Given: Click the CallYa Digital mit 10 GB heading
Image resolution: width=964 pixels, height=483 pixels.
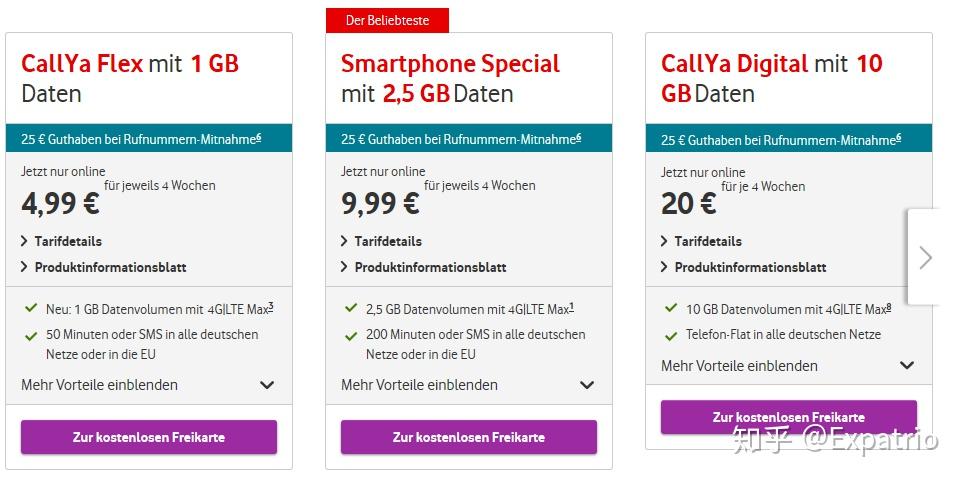Looking at the screenshot, I should [x=771, y=78].
